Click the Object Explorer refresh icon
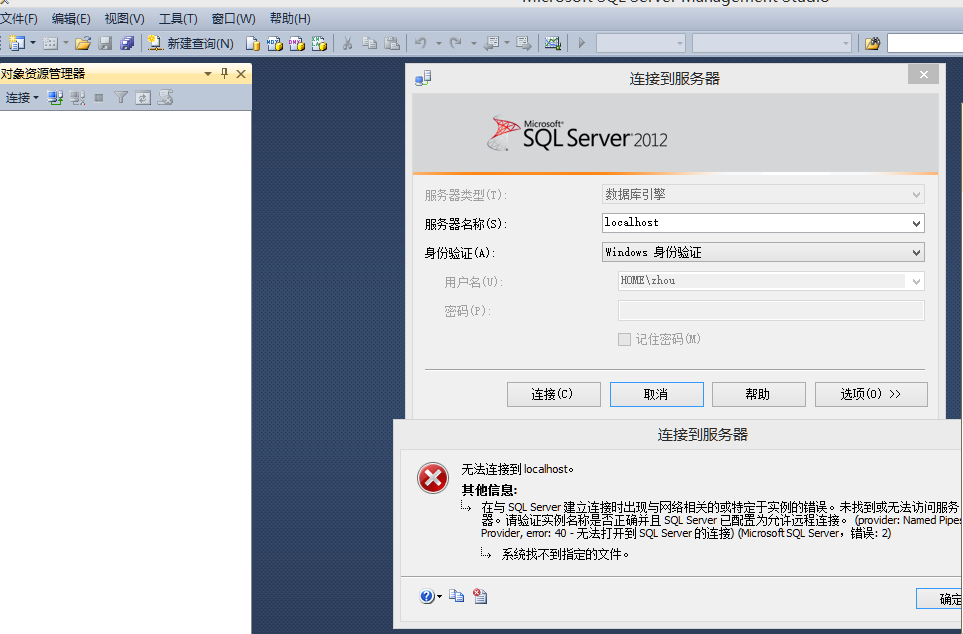The image size is (963, 634). [143, 97]
